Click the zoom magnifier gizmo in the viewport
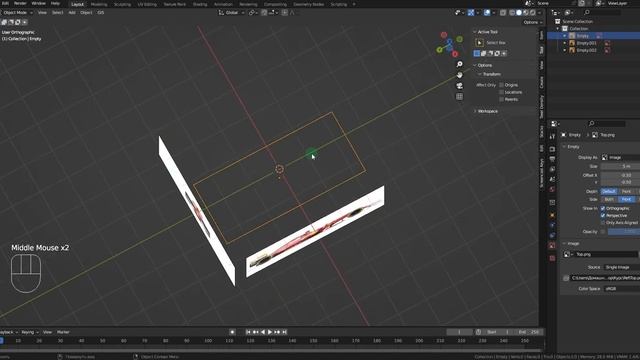Viewport: 640px width, 360px height. [460, 64]
